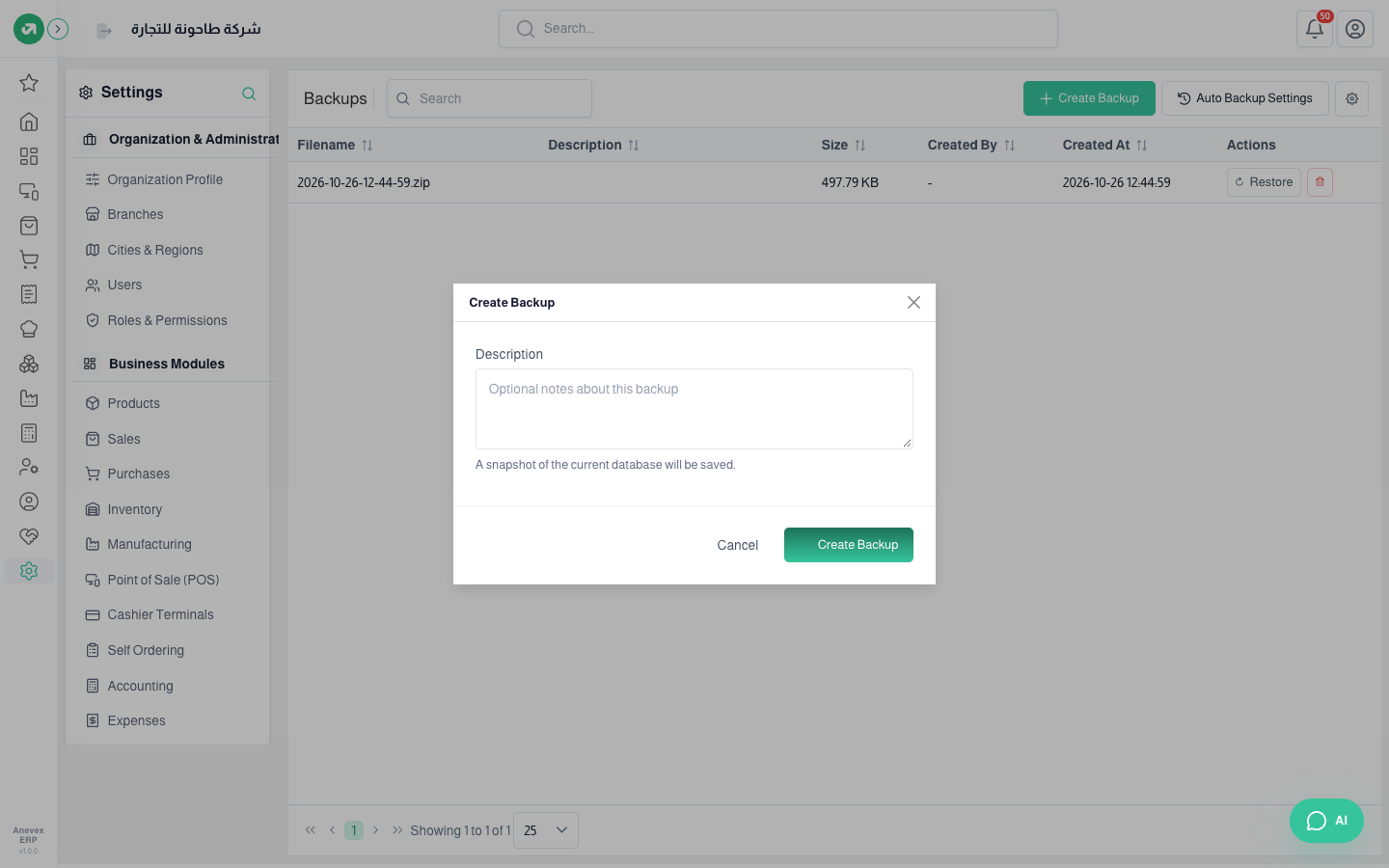The height and width of the screenshot is (868, 1389).
Task: Restore the 2026-10-26 backup
Action: click(x=1264, y=182)
